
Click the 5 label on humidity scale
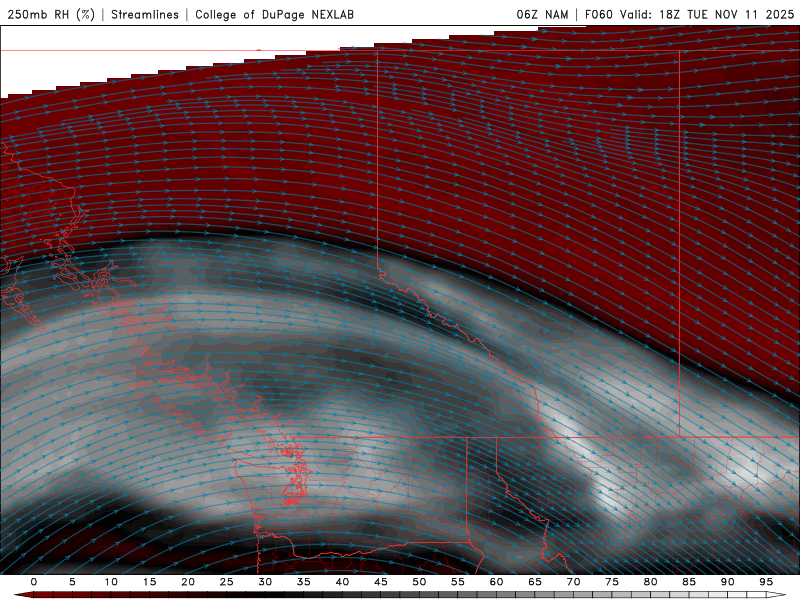[x=72, y=582]
